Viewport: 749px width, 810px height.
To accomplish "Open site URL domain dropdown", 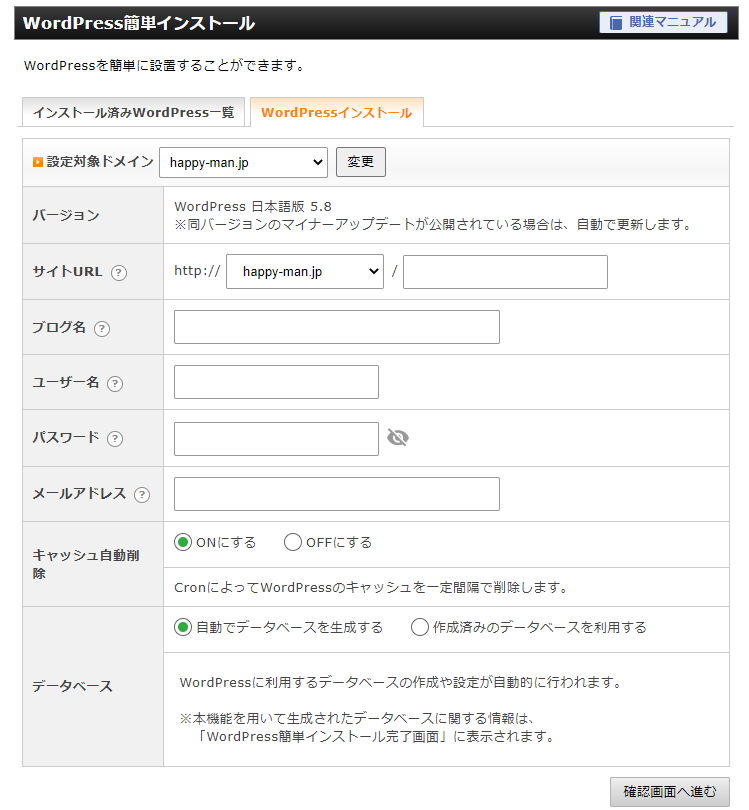I will pyautogui.click(x=305, y=272).
